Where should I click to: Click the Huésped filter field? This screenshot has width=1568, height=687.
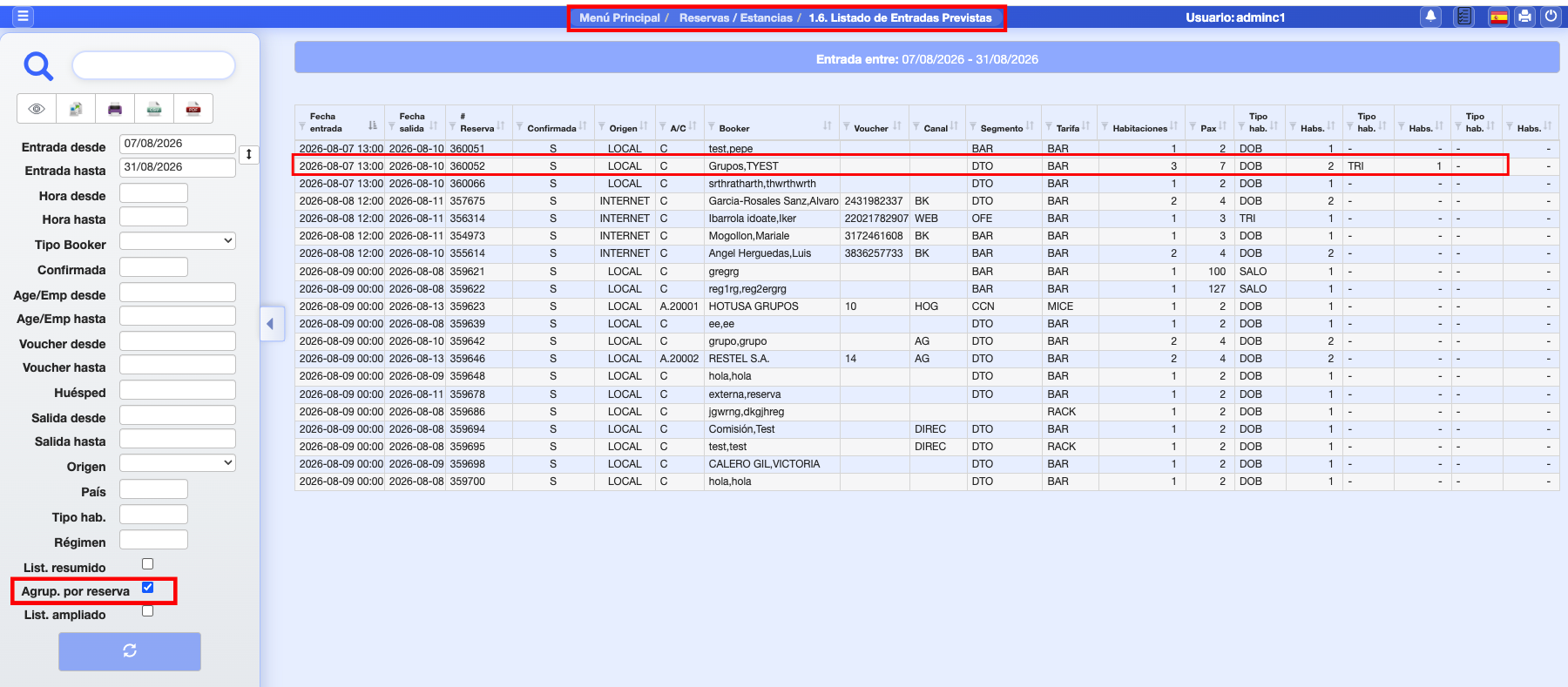[x=178, y=390]
